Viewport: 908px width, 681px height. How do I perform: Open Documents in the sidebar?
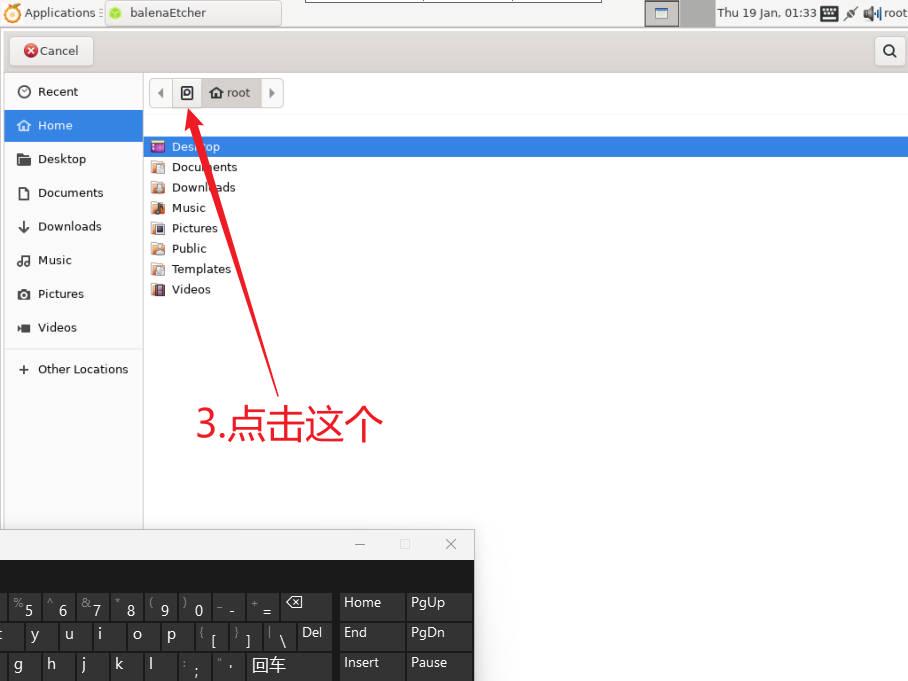tap(74, 193)
